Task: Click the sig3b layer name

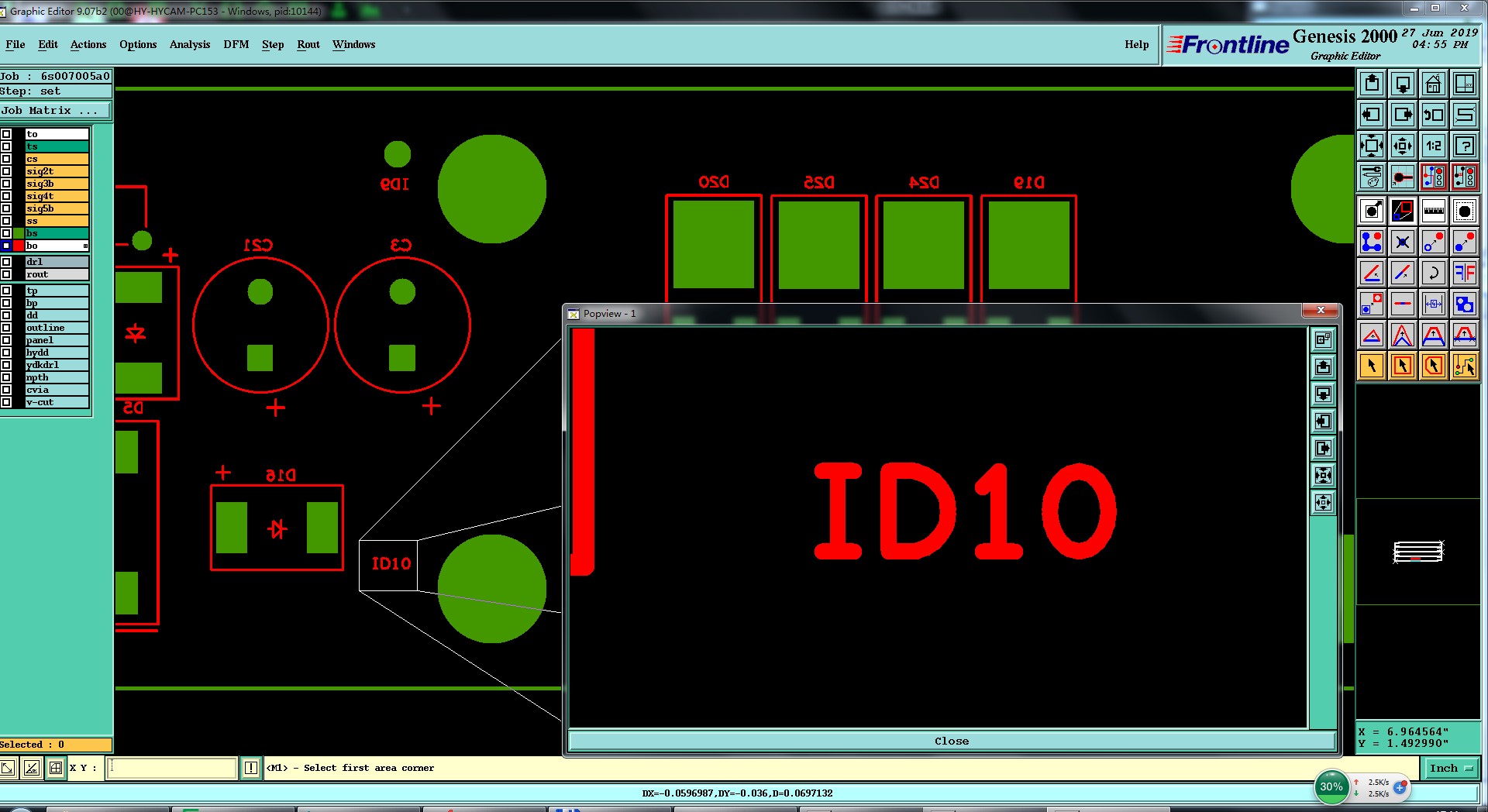Action: coord(57,184)
